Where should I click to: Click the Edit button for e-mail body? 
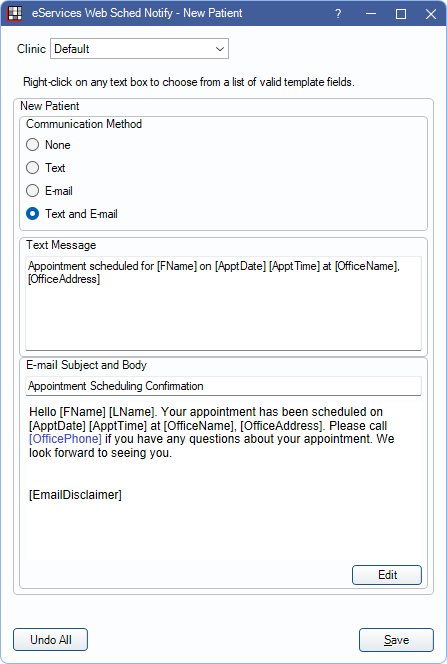click(x=387, y=575)
